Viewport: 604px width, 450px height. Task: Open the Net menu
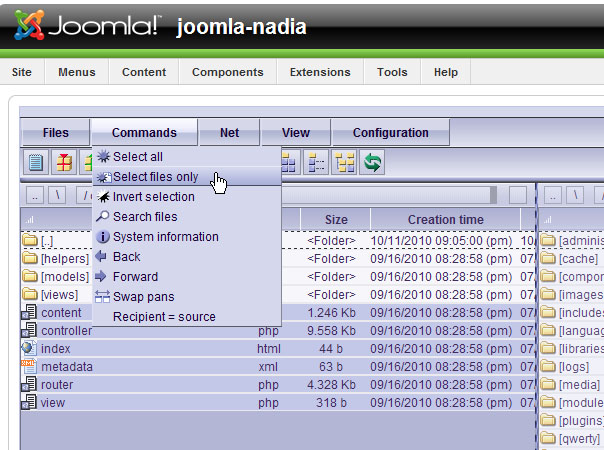point(230,133)
